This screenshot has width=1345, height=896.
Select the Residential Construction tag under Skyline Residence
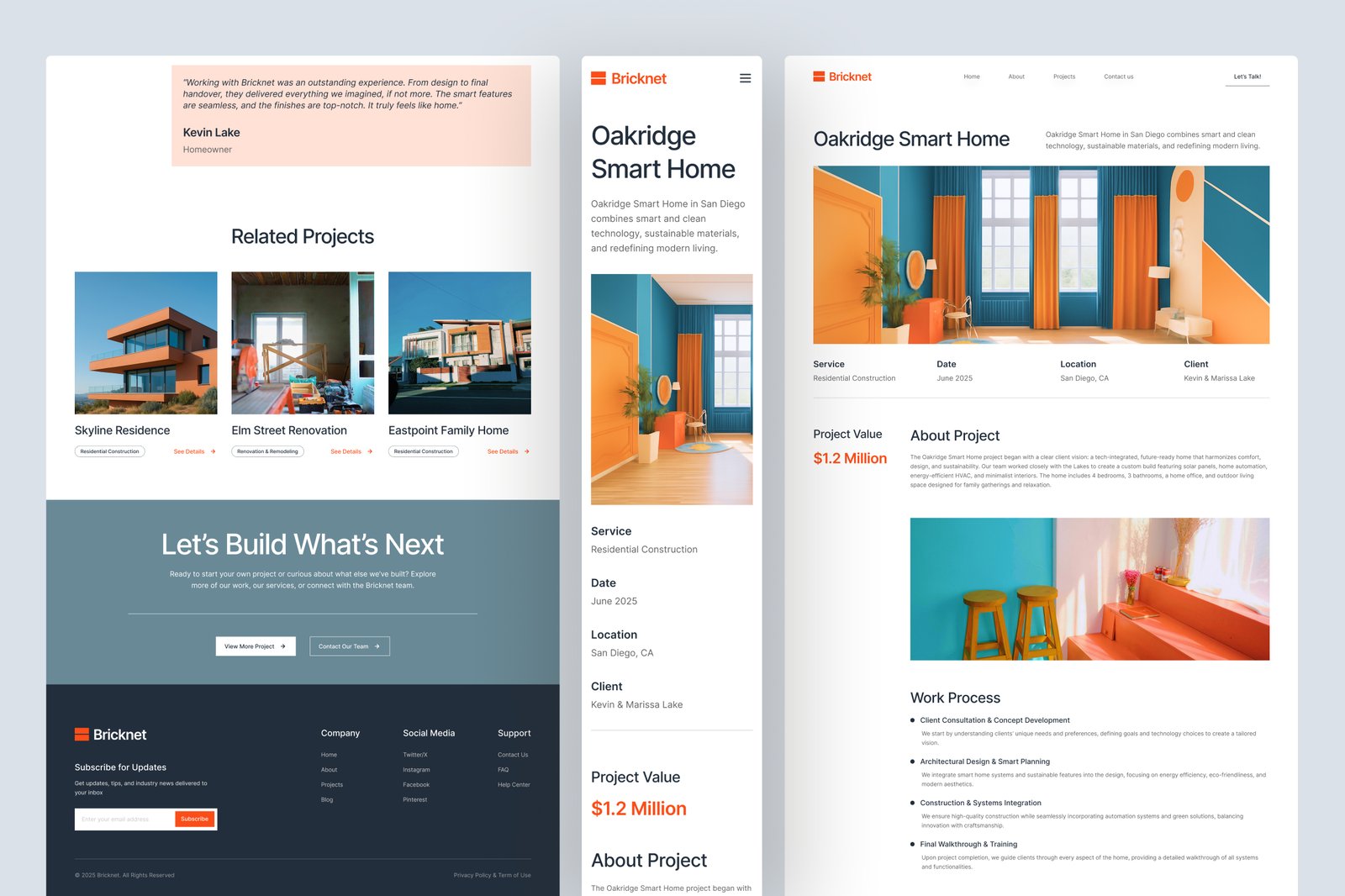(x=109, y=451)
